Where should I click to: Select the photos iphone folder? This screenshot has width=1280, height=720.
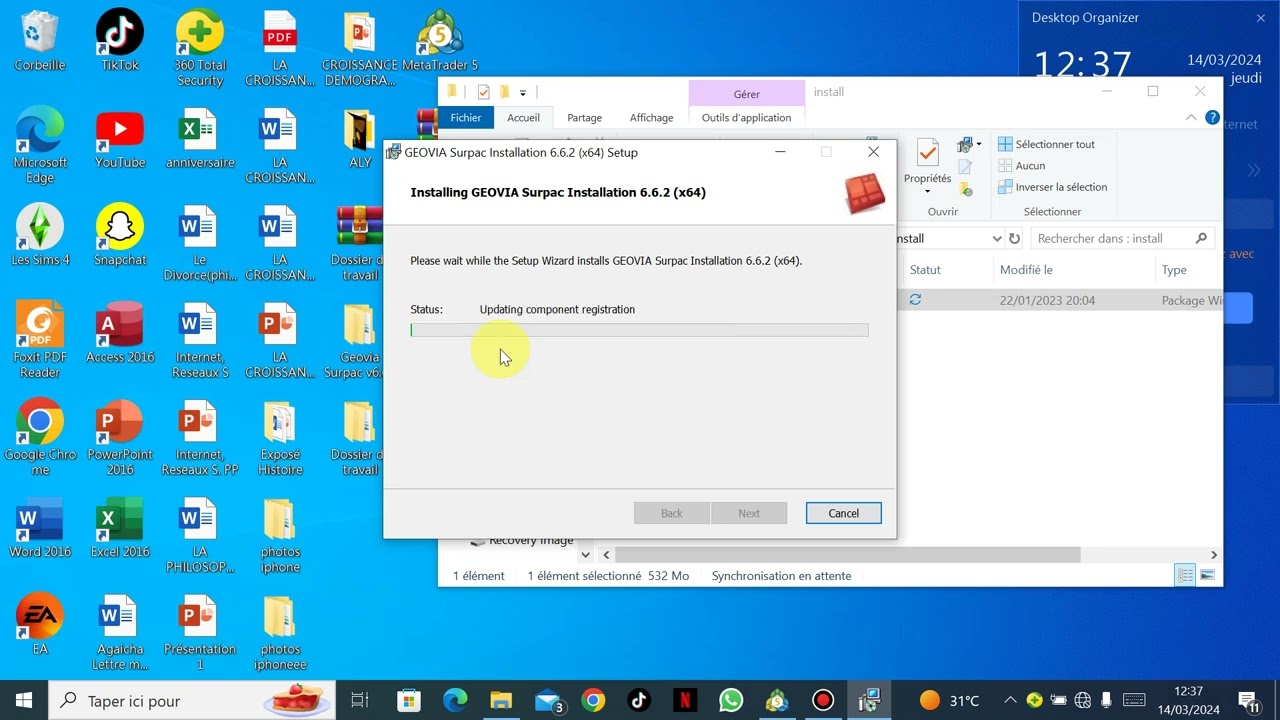280,536
